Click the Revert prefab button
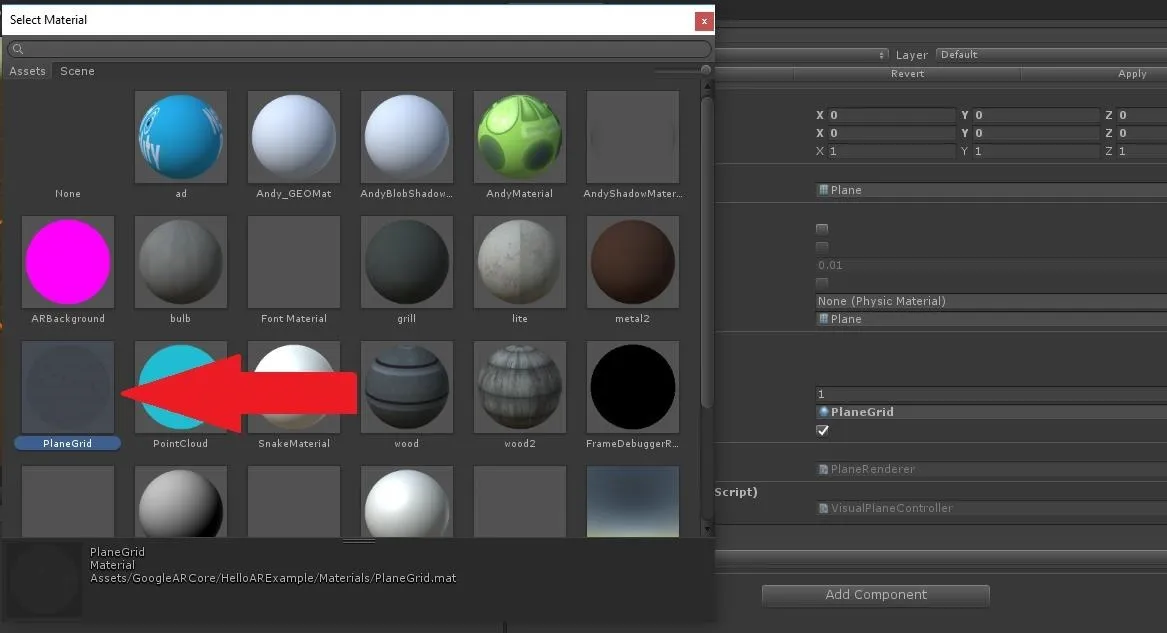1167x633 pixels. coord(907,74)
